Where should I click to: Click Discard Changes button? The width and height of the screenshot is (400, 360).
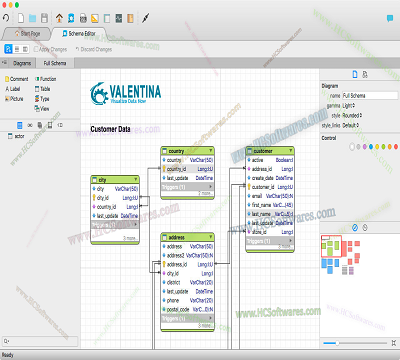point(94,49)
